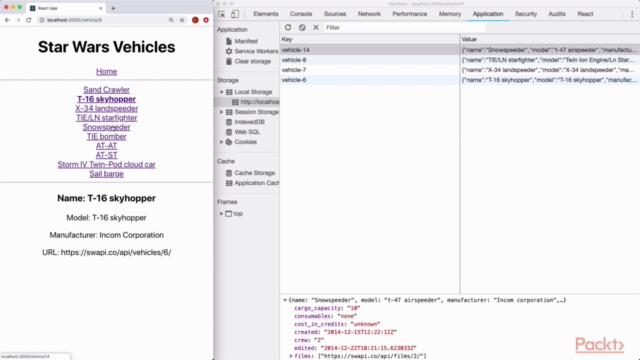The height and width of the screenshot is (360, 640).
Task: Click the browser address bar URL
Action: (74, 20)
